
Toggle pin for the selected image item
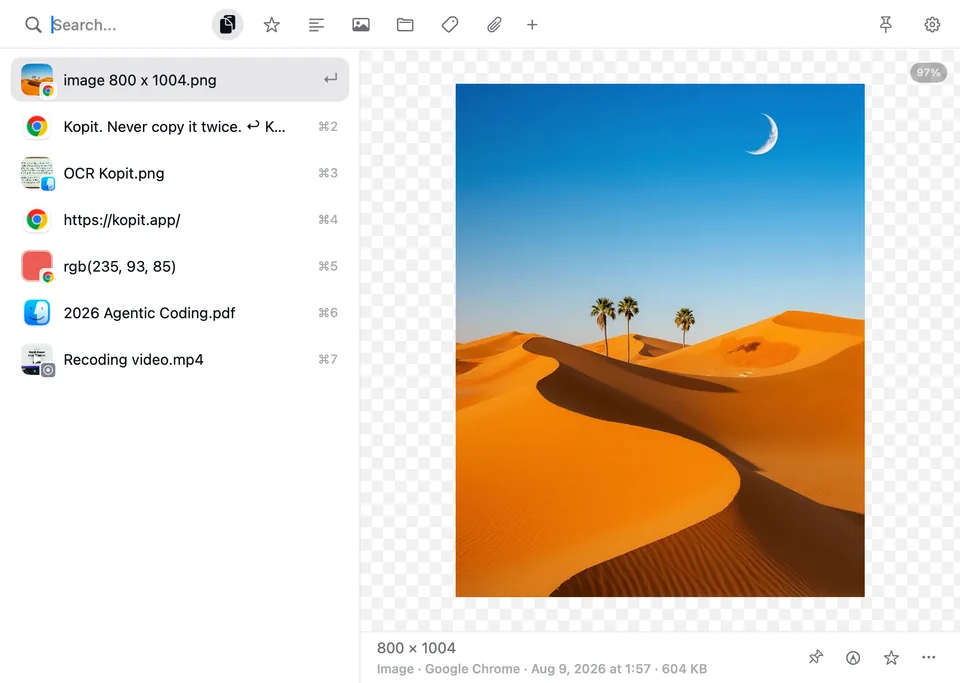click(816, 657)
